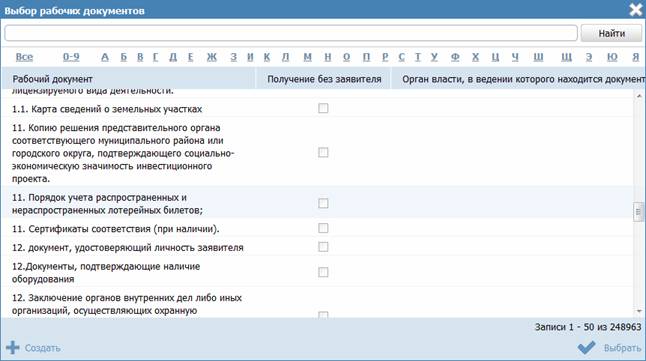Click the plus icon next to Создать
646x361 pixels.
[x=13, y=347]
